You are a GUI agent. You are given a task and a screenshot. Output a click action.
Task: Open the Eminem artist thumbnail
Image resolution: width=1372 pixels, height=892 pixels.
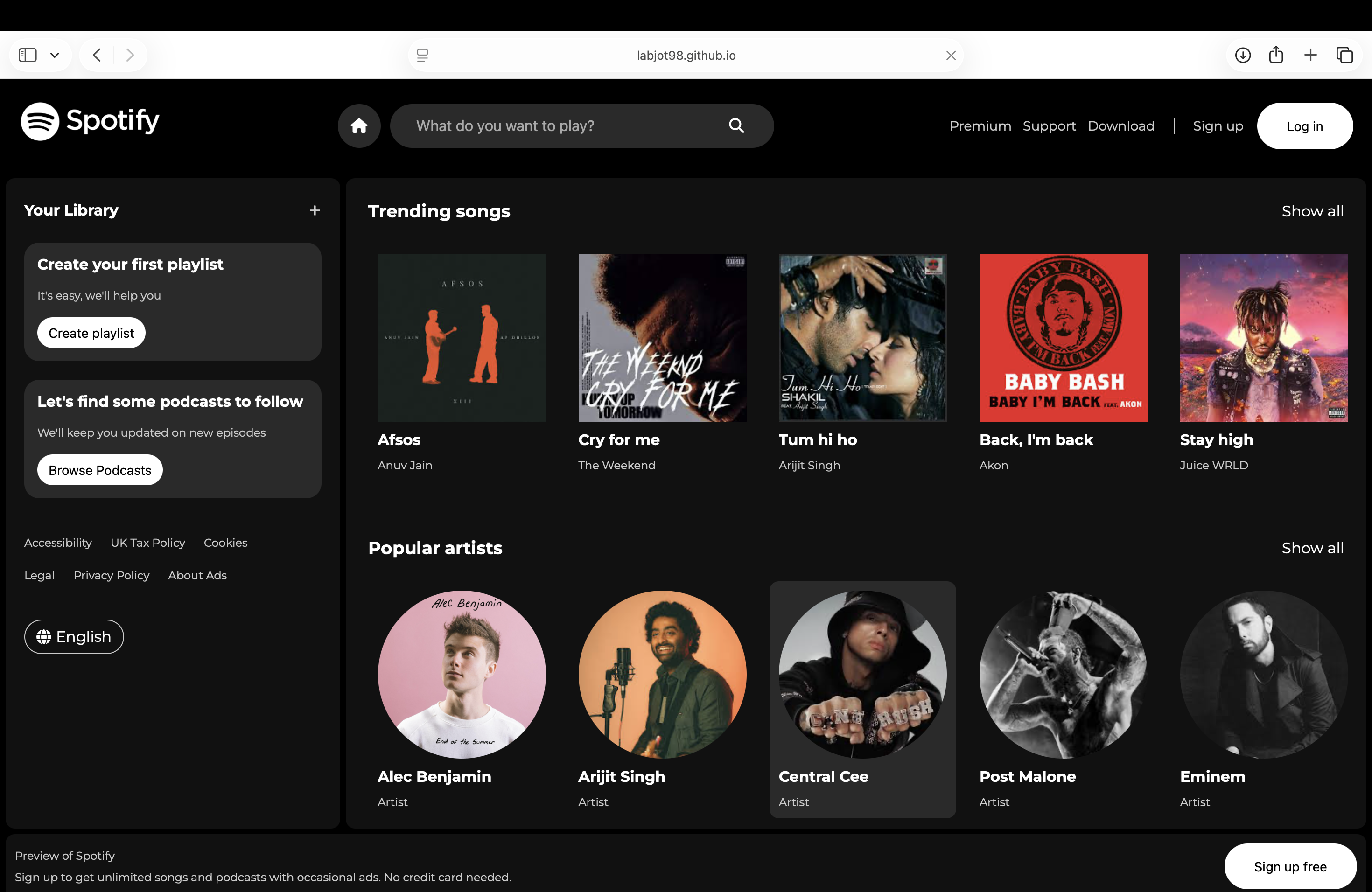tap(1264, 676)
